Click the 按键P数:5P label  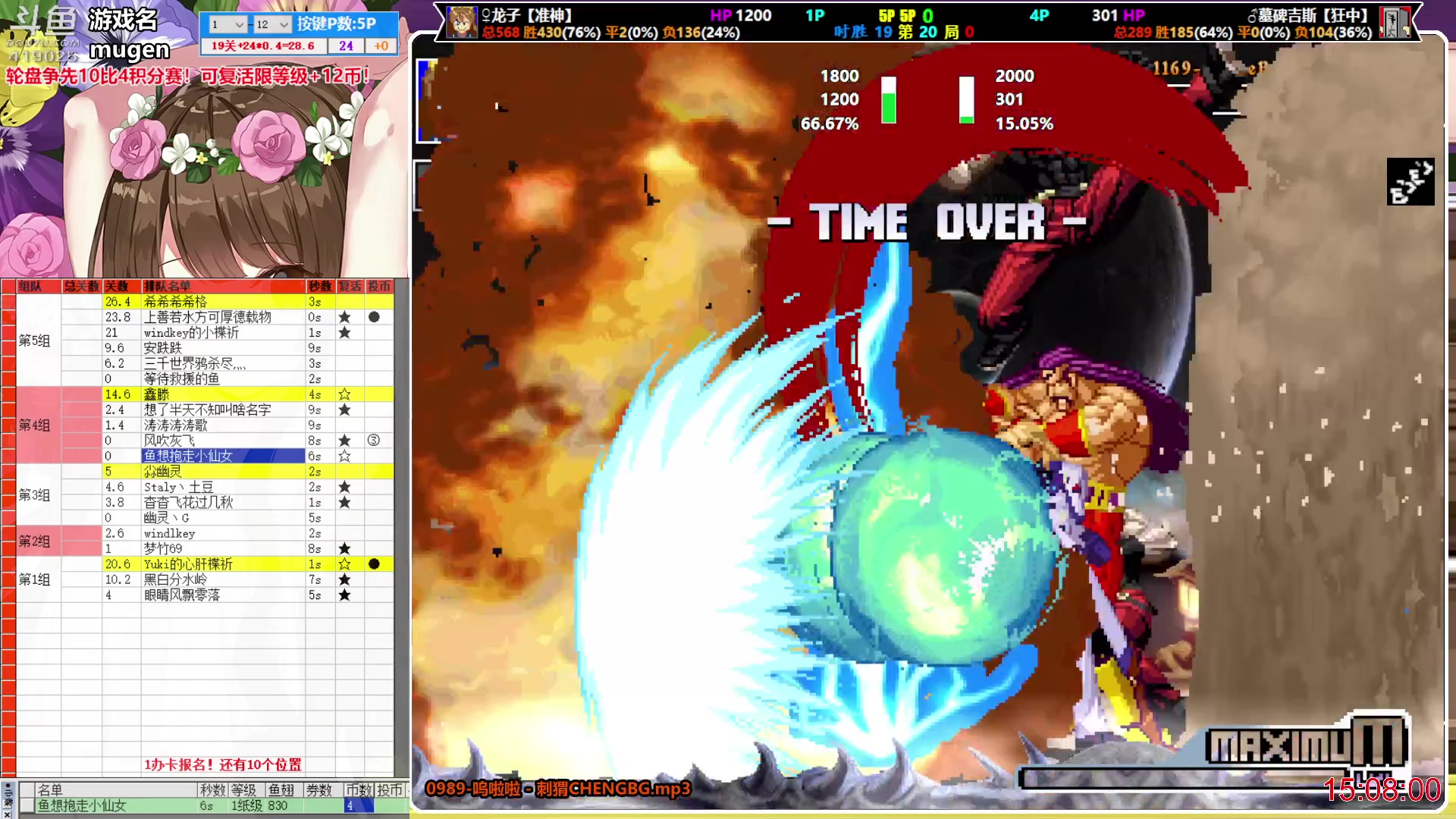click(x=337, y=24)
